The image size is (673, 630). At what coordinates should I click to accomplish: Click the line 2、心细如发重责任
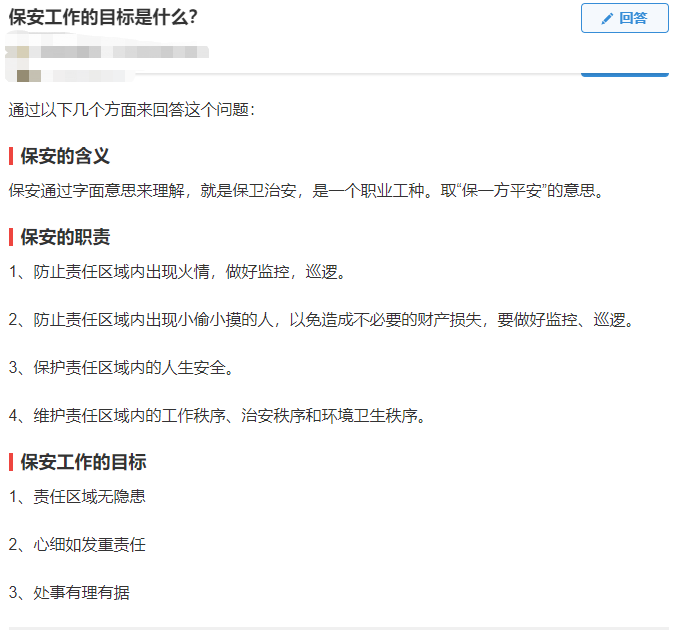pyautogui.click(x=77, y=545)
